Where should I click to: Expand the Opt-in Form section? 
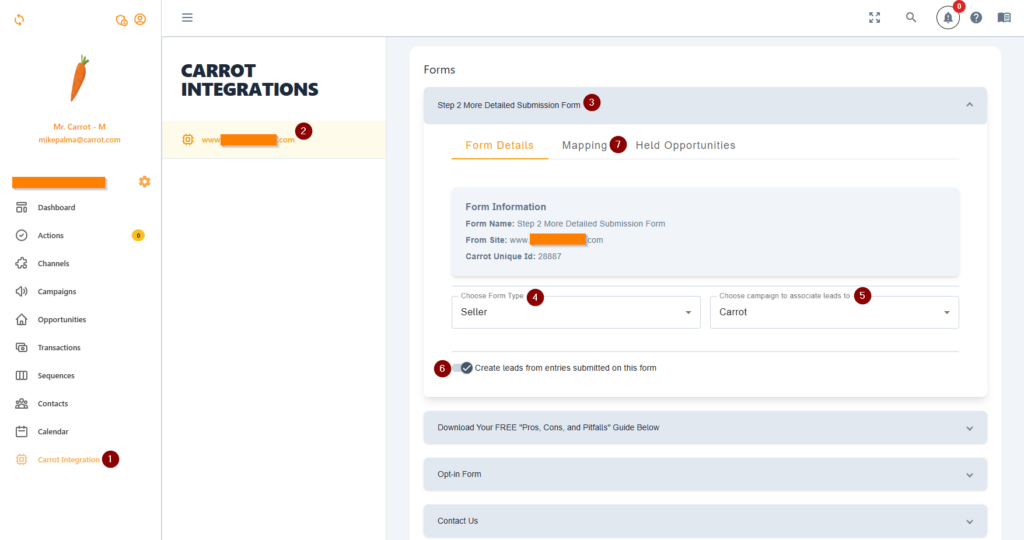pyautogui.click(x=705, y=474)
